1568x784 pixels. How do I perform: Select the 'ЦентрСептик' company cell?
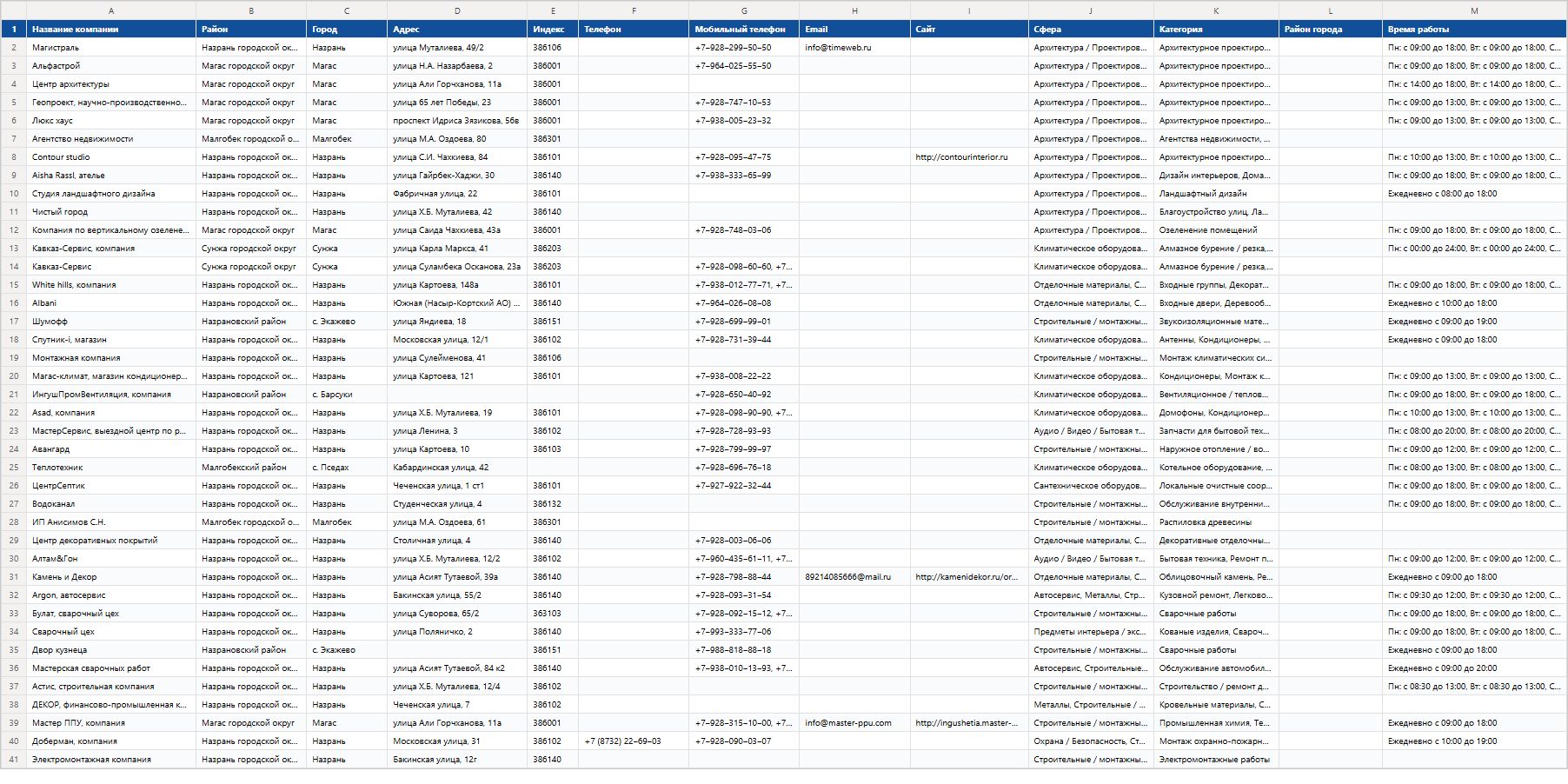[111, 485]
